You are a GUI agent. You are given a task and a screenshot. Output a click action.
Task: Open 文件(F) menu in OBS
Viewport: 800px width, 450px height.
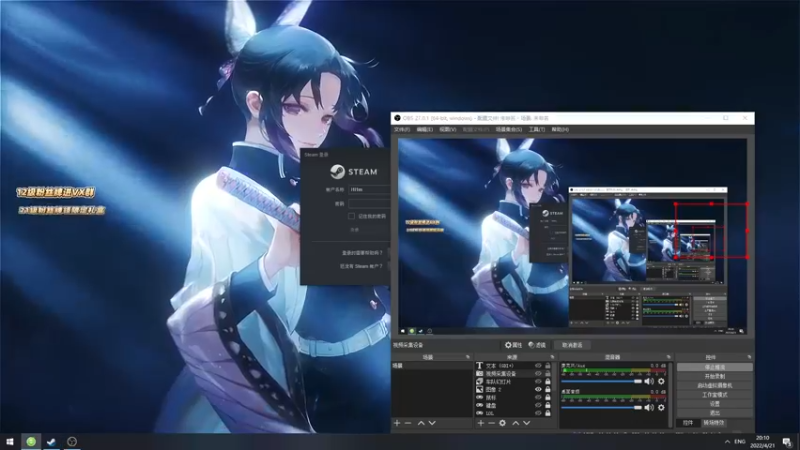402,130
